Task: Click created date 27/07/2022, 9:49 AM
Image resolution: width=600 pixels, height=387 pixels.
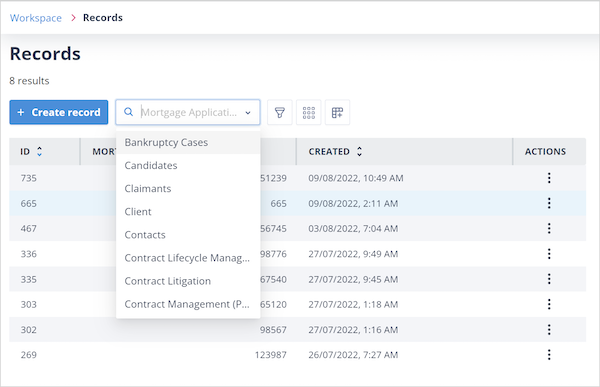Action: coord(353,254)
